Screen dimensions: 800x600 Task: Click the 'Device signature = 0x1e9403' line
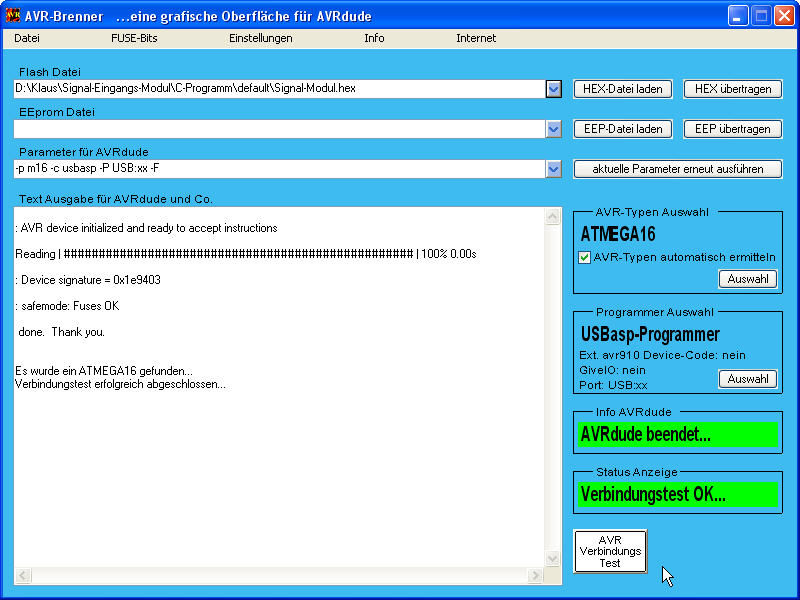point(88,280)
